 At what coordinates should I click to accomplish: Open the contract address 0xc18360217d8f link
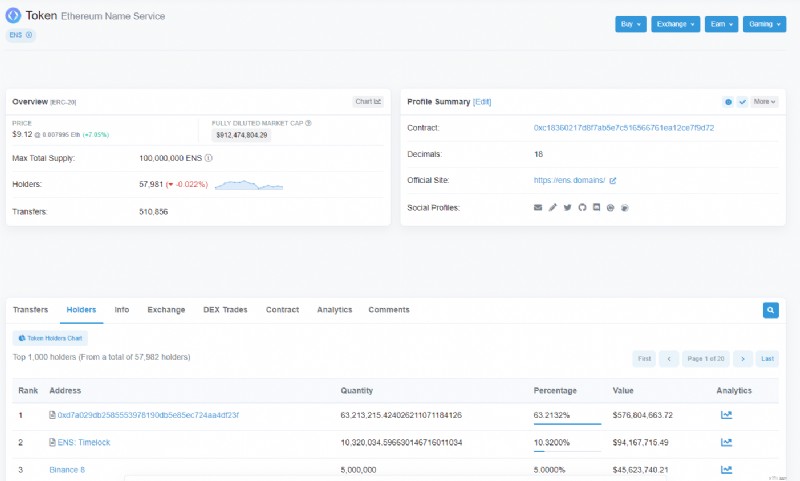tap(624, 128)
